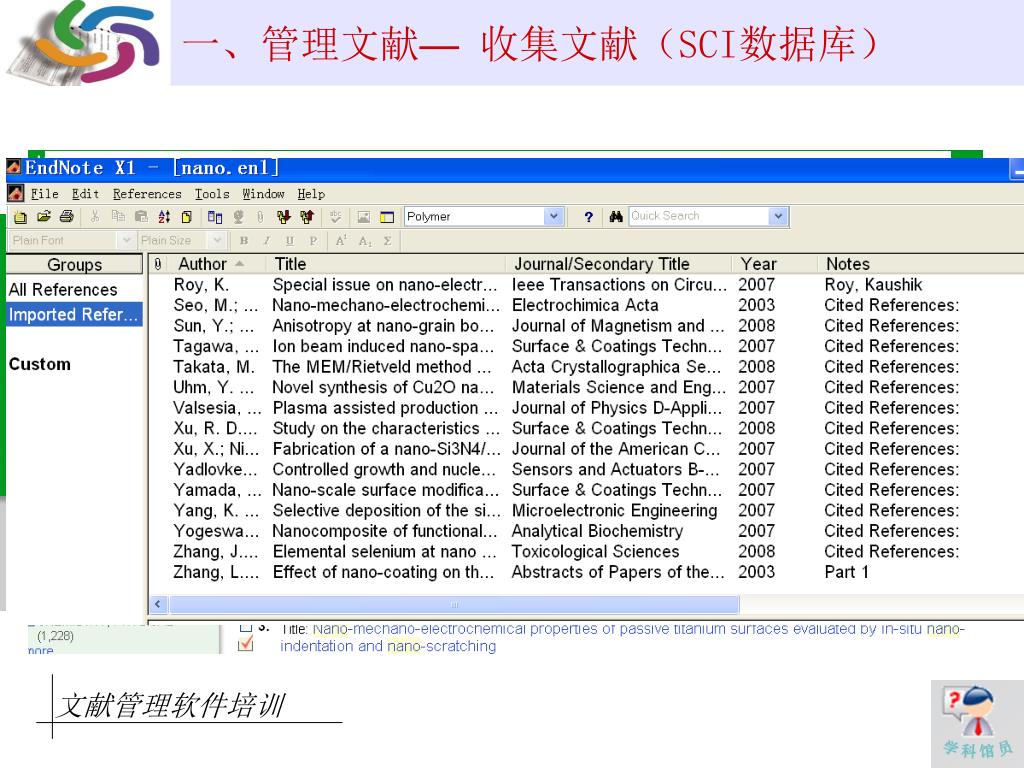Click the Sort A-Z icon
Image resolution: width=1024 pixels, height=768 pixels.
pyautogui.click(x=164, y=217)
